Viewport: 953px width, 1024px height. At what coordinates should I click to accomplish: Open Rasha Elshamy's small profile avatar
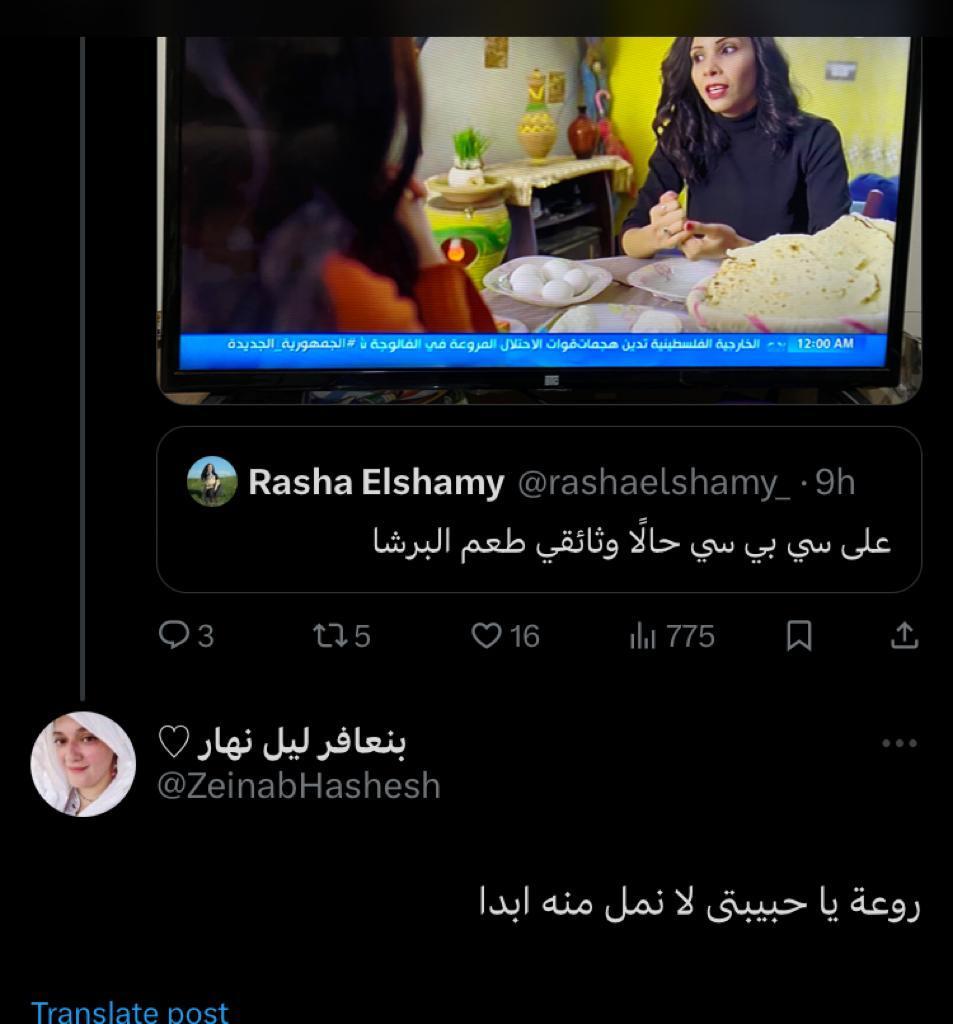[212, 481]
